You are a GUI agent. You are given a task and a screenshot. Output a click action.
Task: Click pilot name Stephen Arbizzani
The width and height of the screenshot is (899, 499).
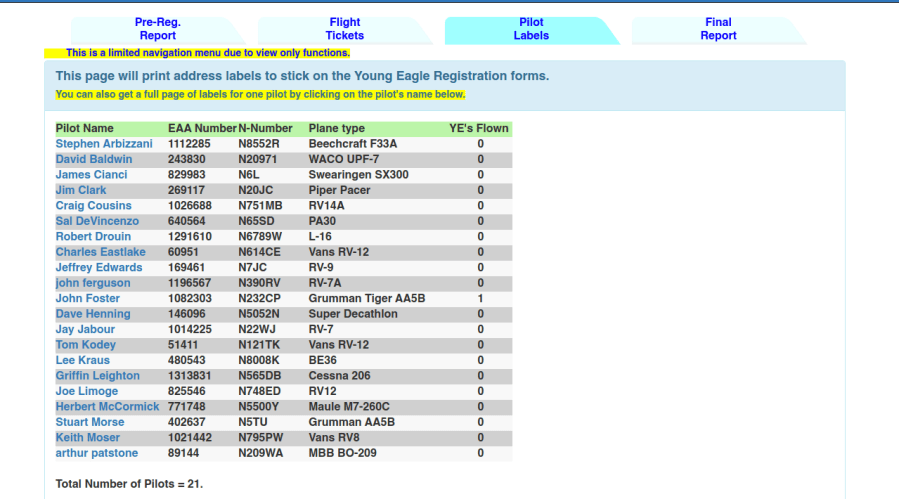[104, 144]
